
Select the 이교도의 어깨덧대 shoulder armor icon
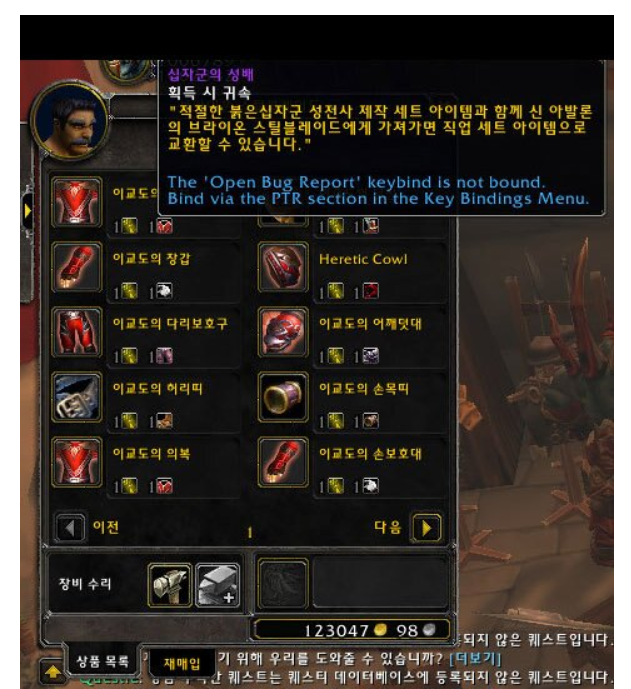click(283, 332)
